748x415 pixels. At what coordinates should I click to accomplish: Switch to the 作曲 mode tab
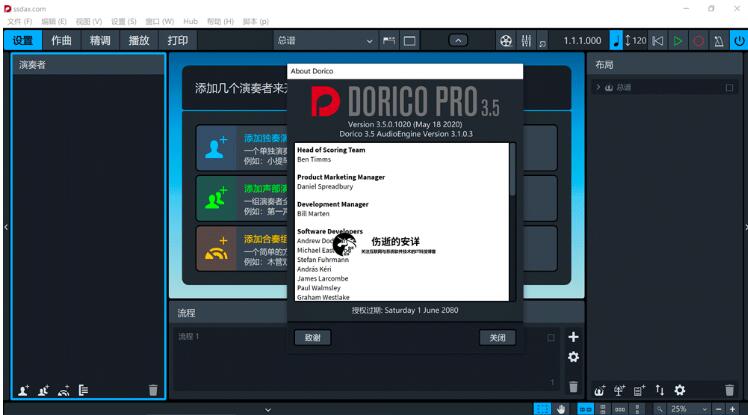click(x=62, y=41)
